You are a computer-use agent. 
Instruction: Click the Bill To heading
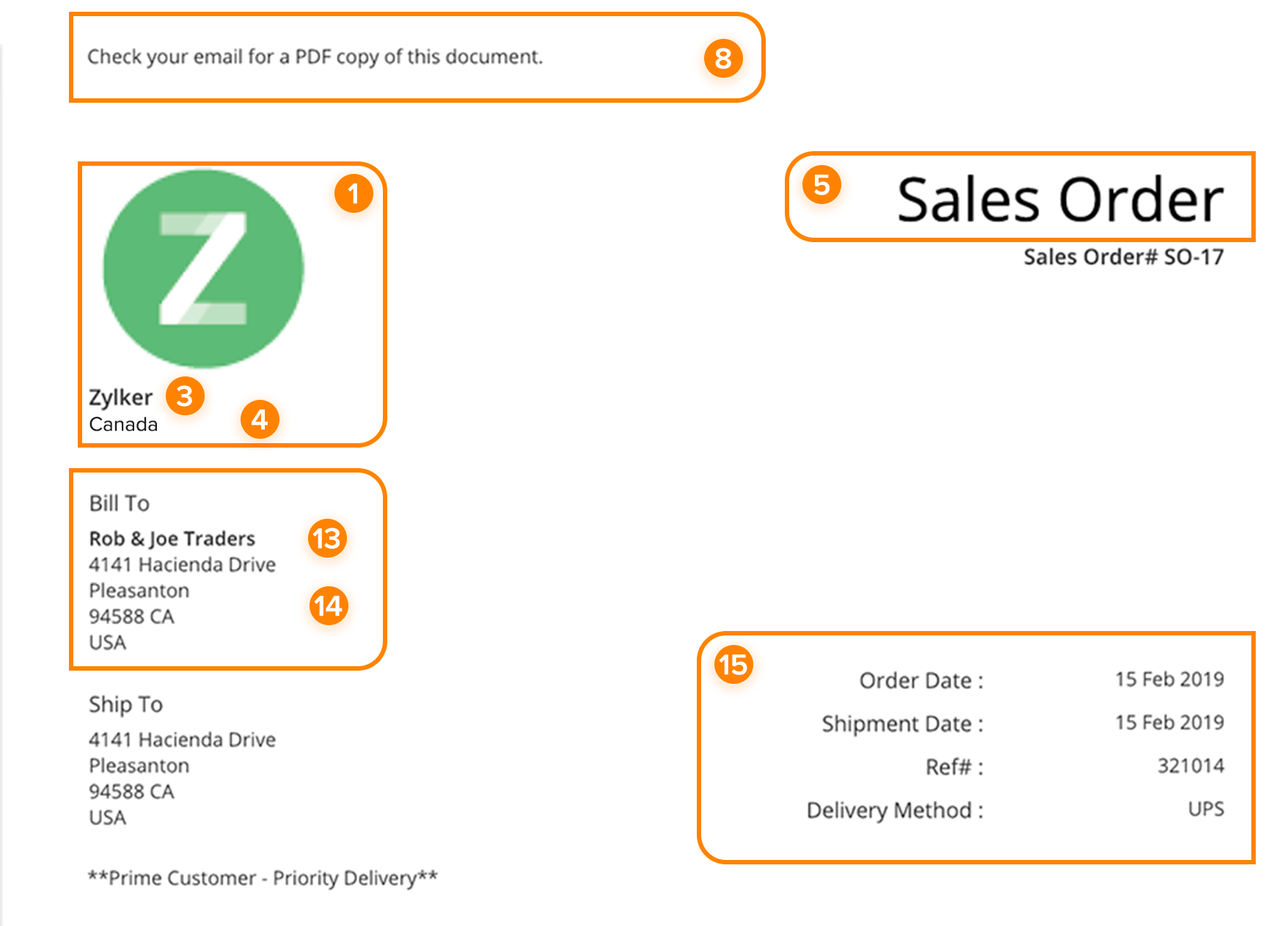[119, 503]
